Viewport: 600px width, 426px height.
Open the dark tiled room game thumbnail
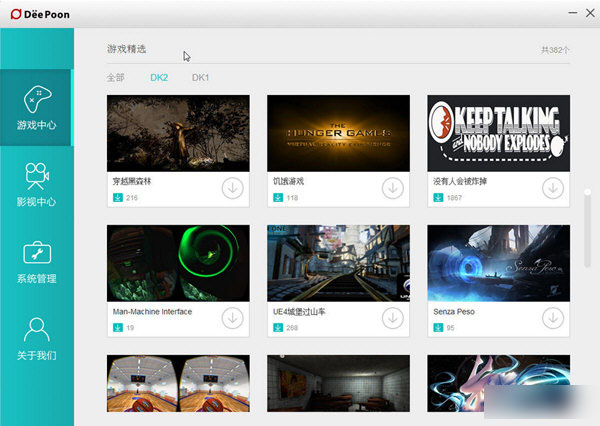(x=338, y=384)
